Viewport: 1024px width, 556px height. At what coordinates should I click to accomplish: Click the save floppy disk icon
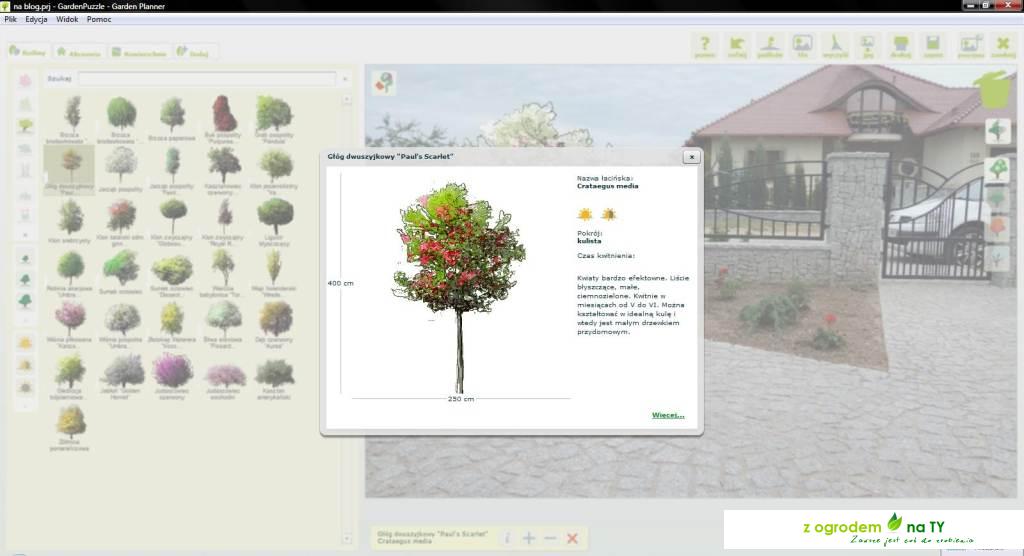(933, 45)
